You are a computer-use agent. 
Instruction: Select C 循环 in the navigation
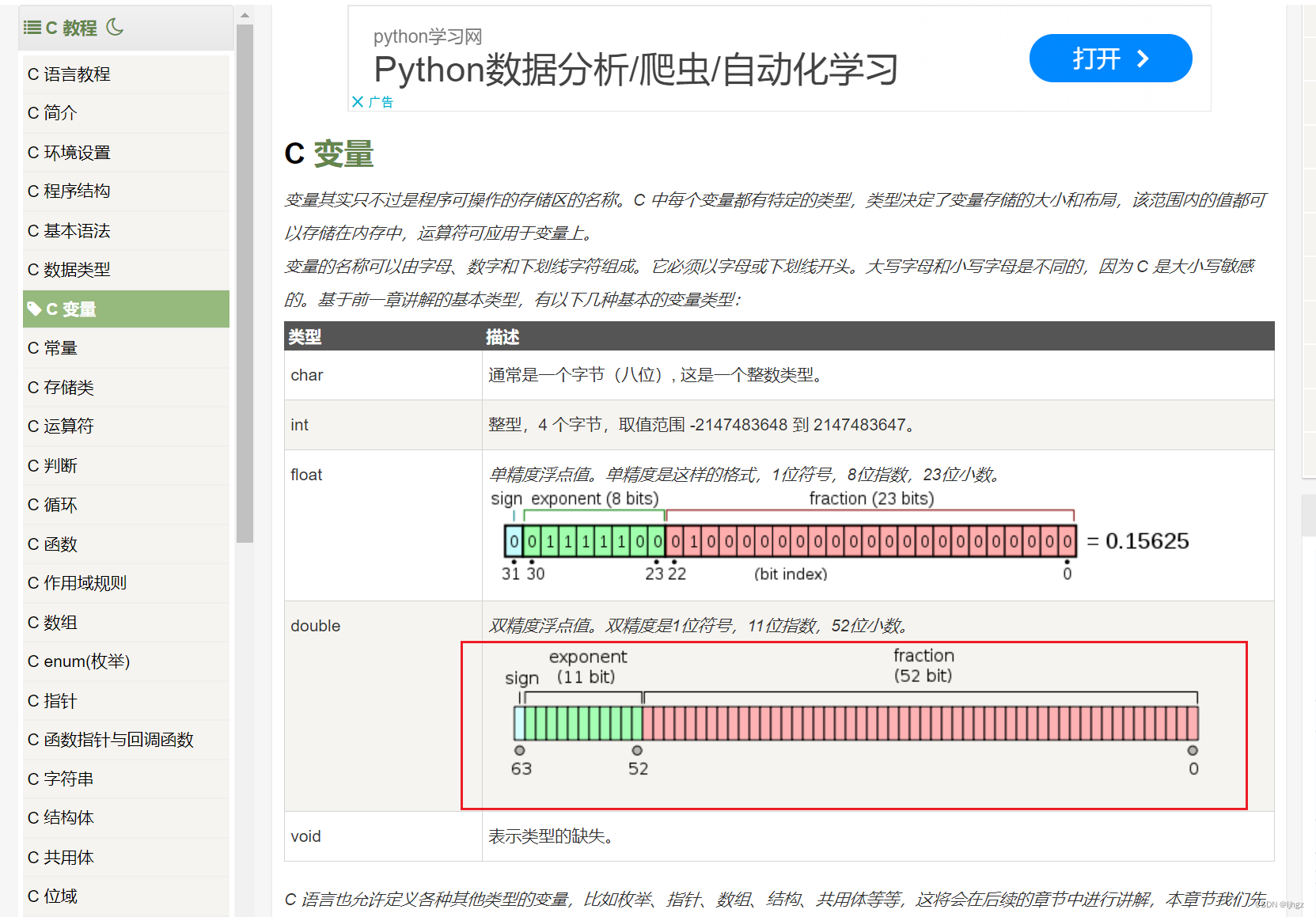(x=52, y=504)
